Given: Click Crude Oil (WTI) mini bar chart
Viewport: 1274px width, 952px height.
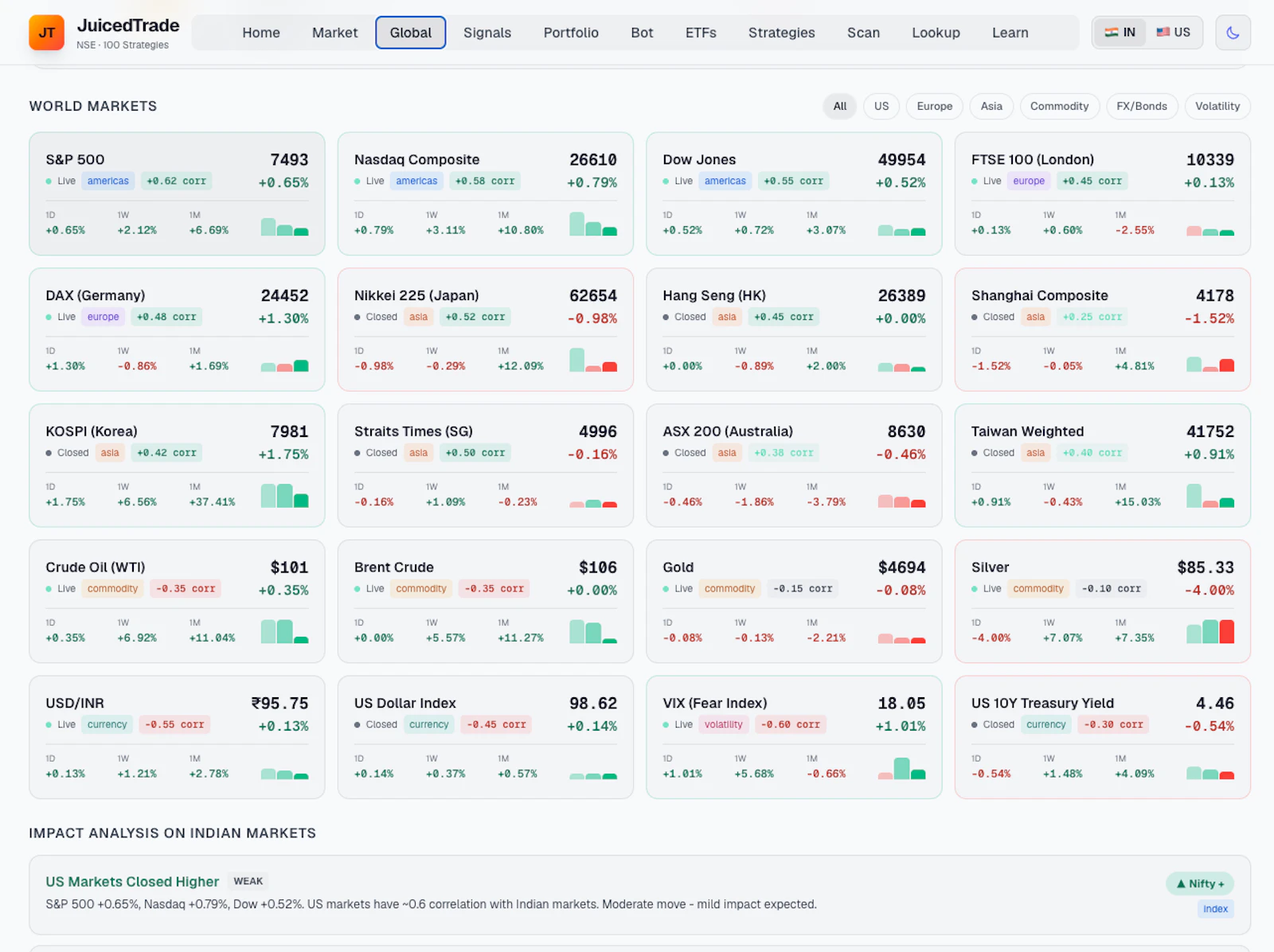Looking at the screenshot, I should 284,631.
